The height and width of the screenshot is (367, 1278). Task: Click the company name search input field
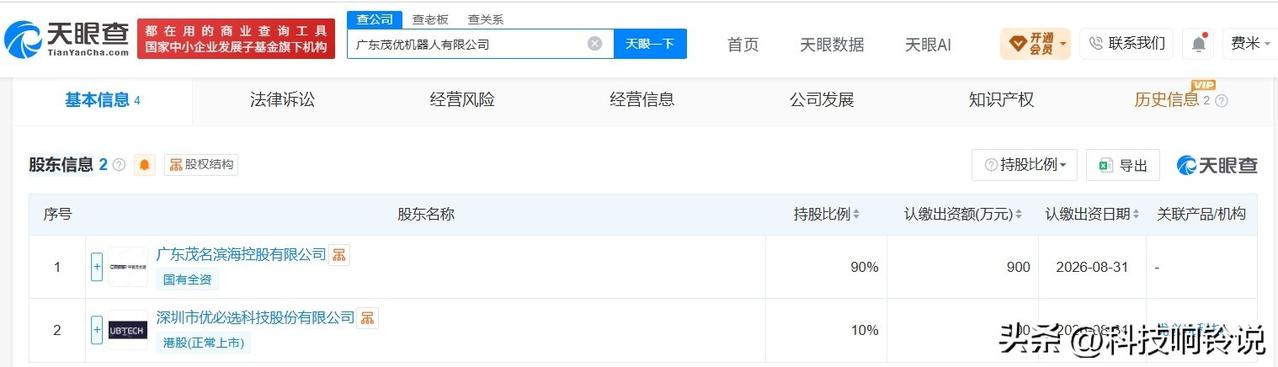coord(466,44)
